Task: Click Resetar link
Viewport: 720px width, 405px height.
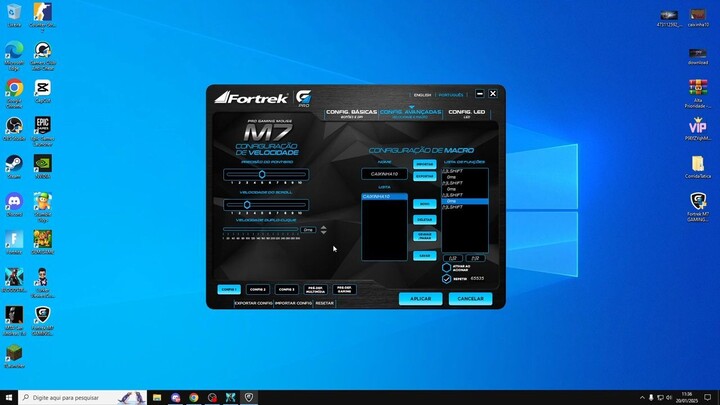Action: [x=325, y=304]
